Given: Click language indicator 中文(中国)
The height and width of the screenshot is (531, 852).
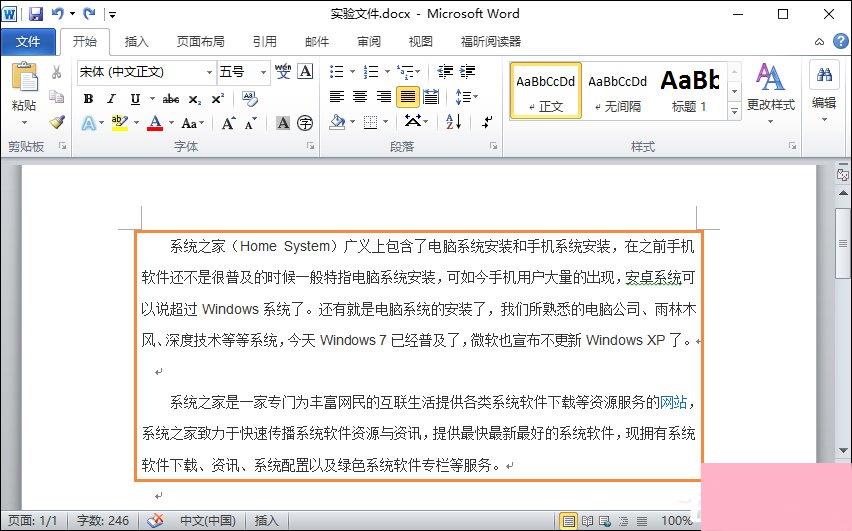Looking at the screenshot, I should 208,521.
